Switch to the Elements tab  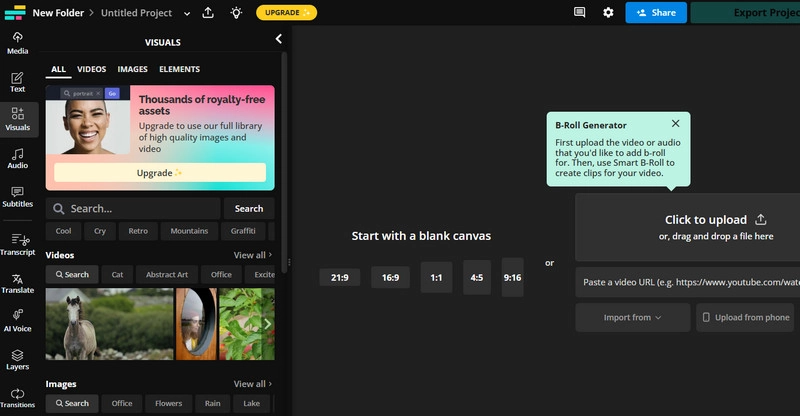pyautogui.click(x=179, y=69)
